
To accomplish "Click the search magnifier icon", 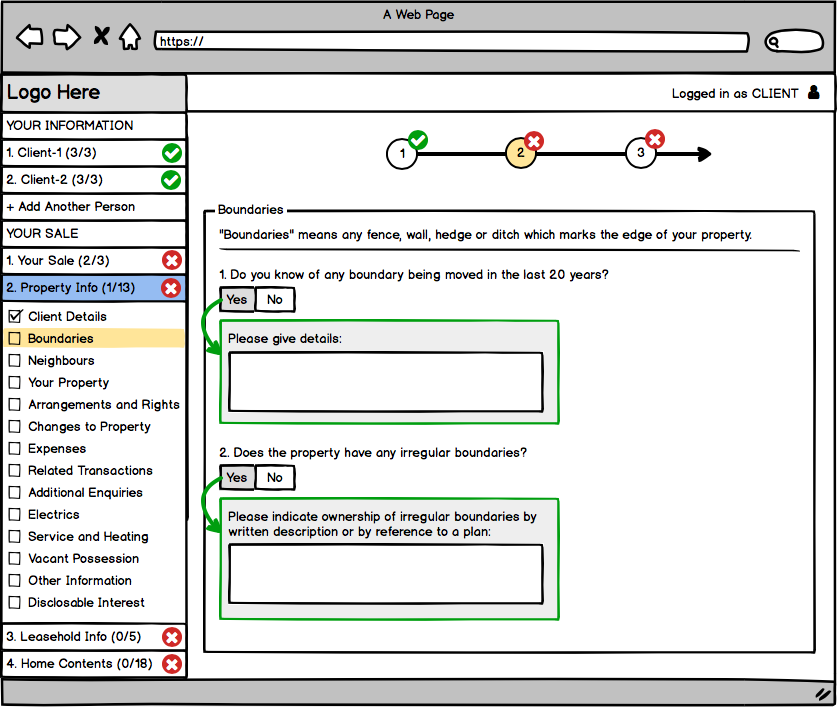I will coord(775,42).
